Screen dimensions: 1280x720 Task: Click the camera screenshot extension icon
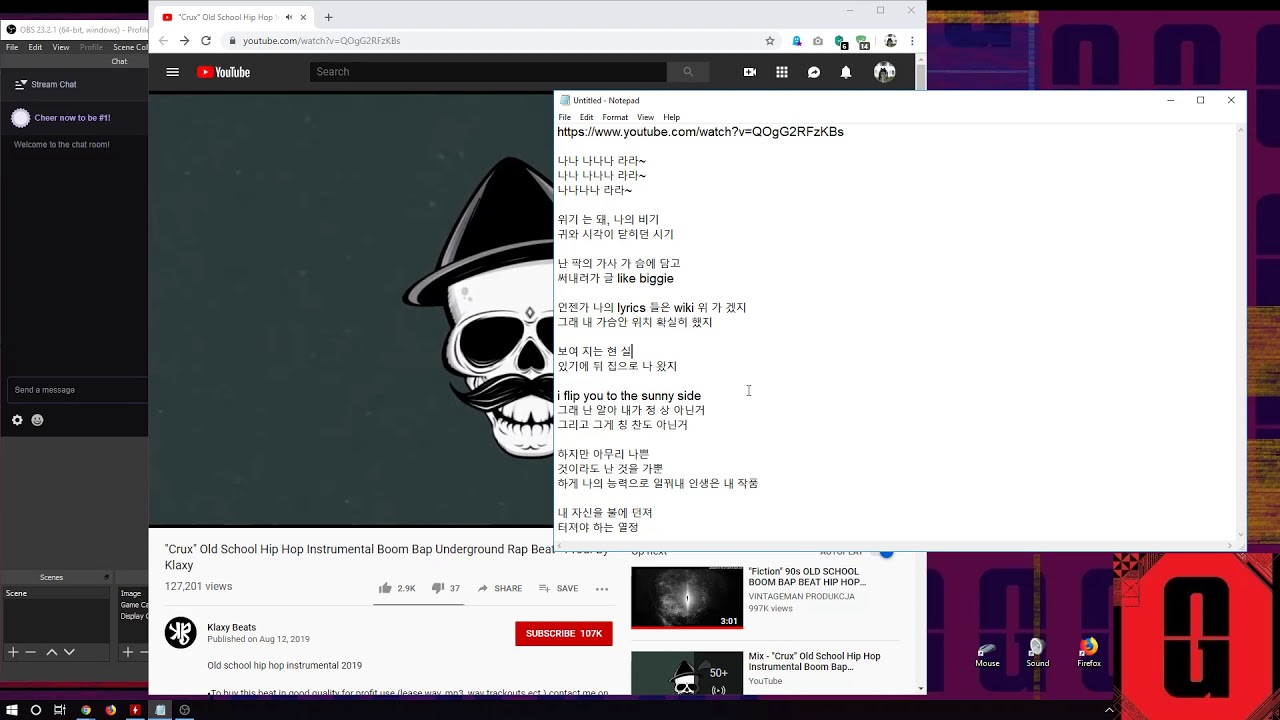click(818, 41)
